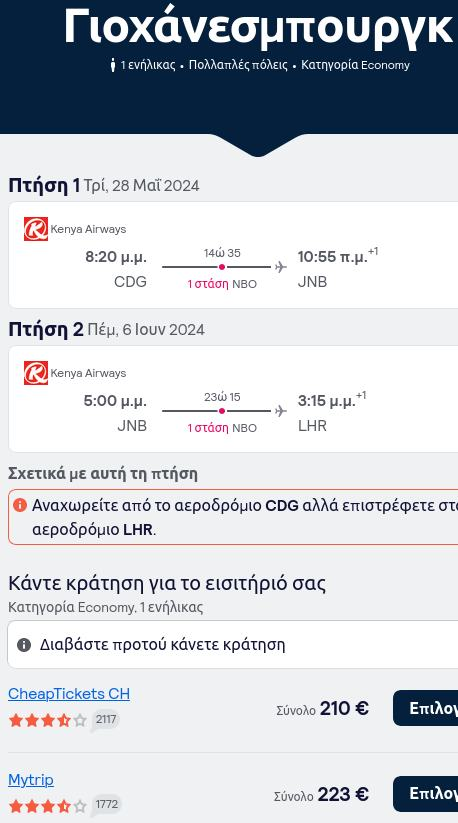Click the CheapTickets CH star rating

coord(48,720)
